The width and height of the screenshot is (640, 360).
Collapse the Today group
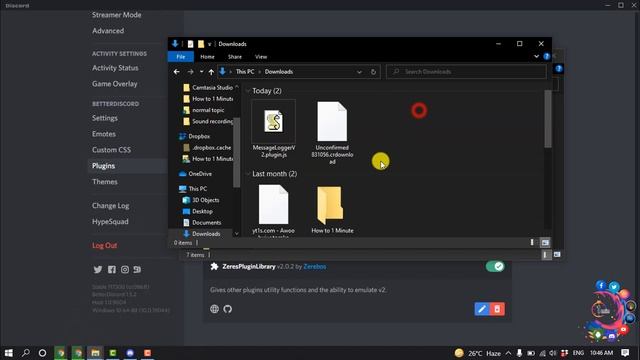point(248,91)
